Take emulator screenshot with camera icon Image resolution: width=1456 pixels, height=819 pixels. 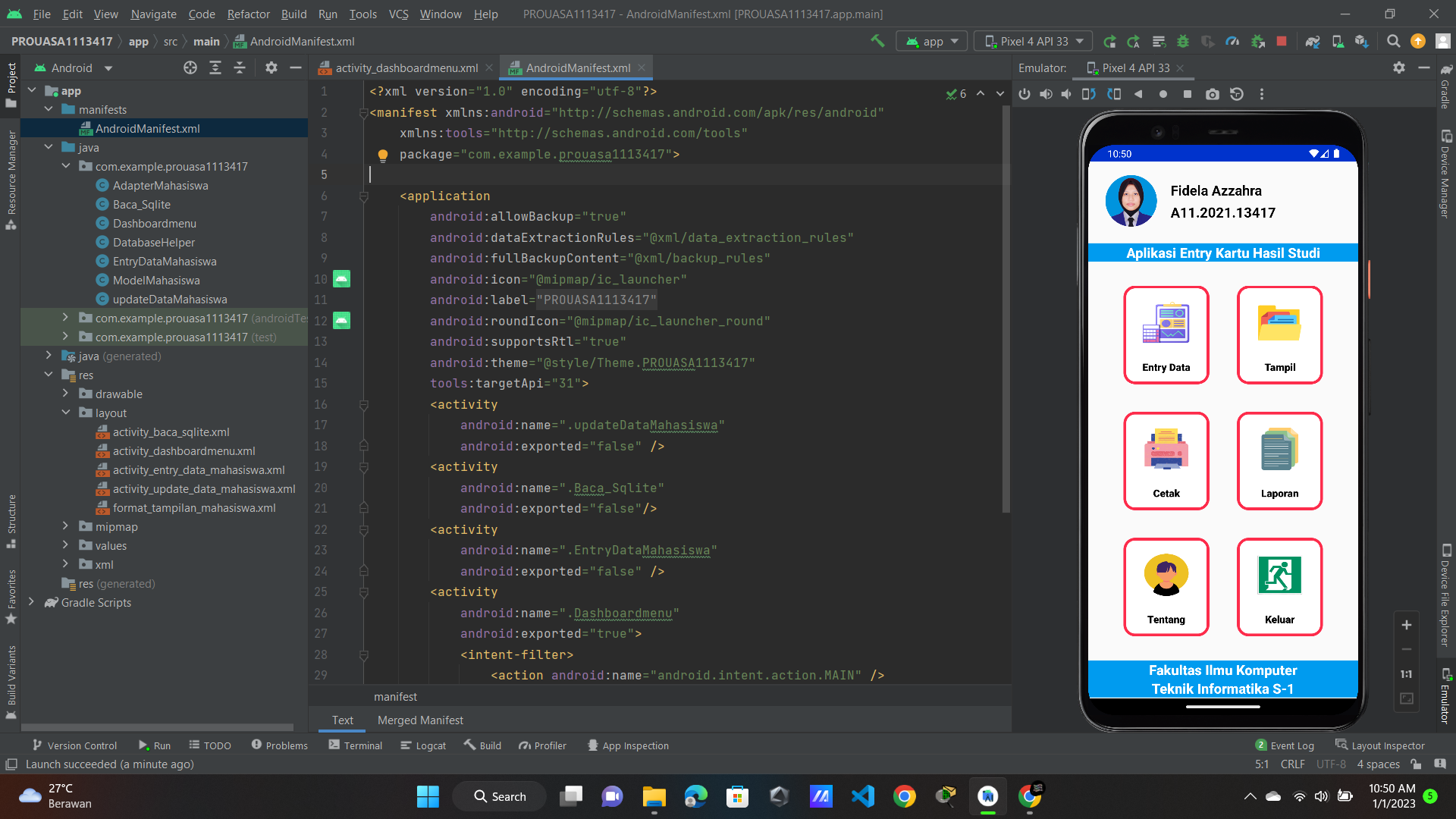coord(1212,94)
